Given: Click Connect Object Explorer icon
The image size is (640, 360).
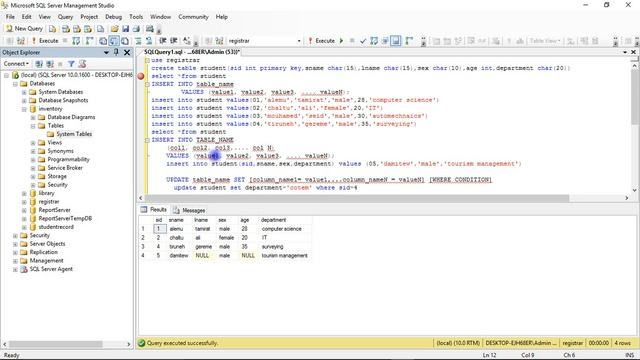Looking at the screenshot, I should click(x=39, y=64).
